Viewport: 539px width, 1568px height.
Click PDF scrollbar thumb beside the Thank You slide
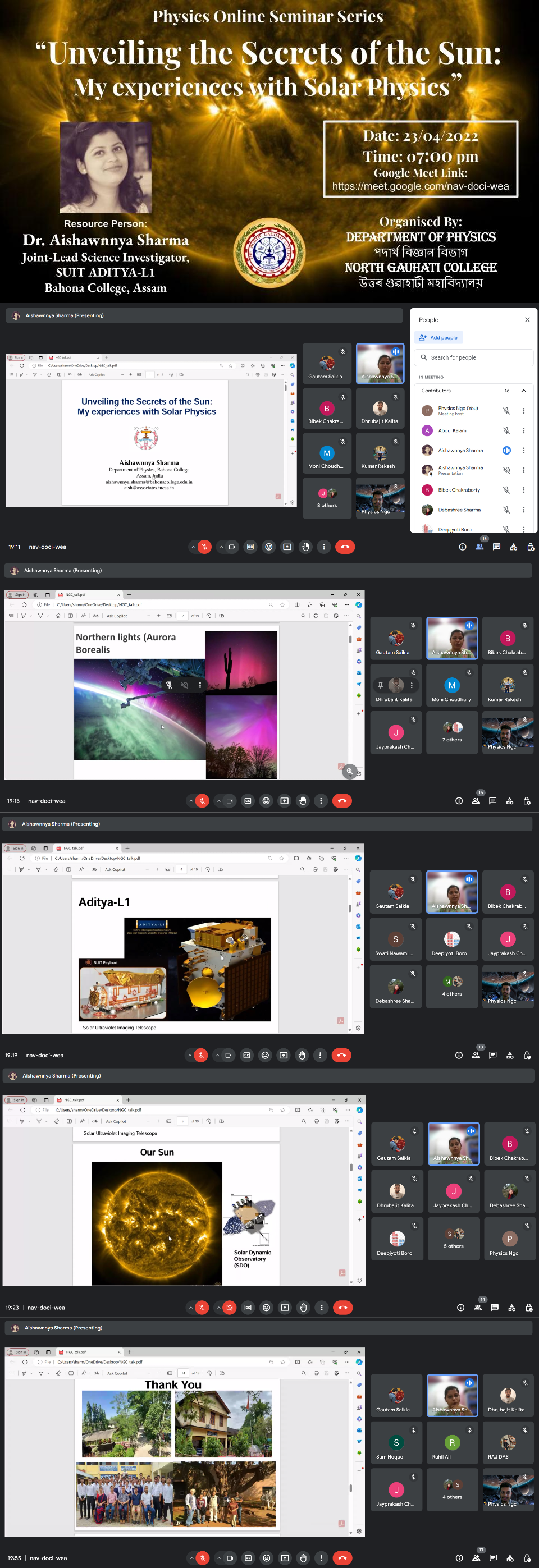coord(351,1487)
